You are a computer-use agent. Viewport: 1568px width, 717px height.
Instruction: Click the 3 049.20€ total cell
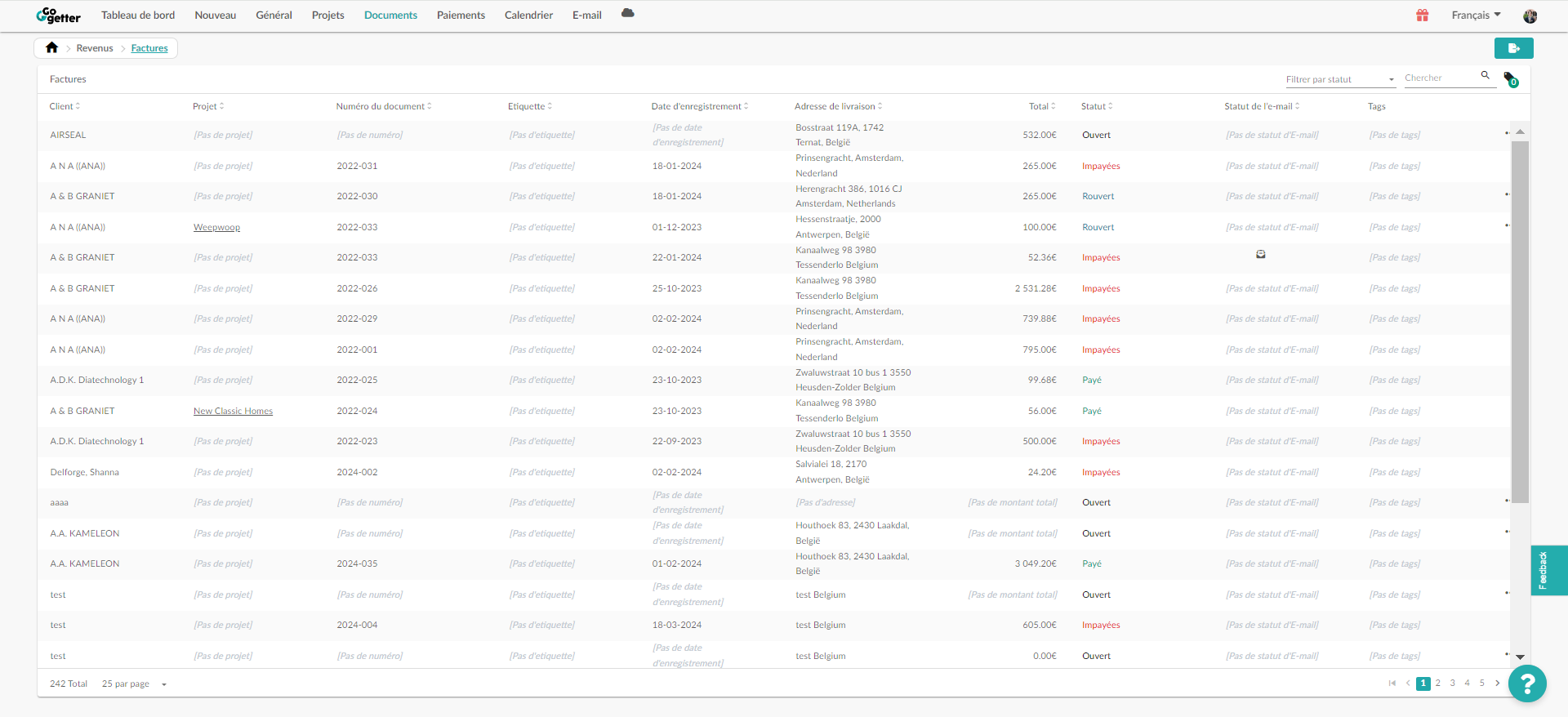click(1036, 563)
